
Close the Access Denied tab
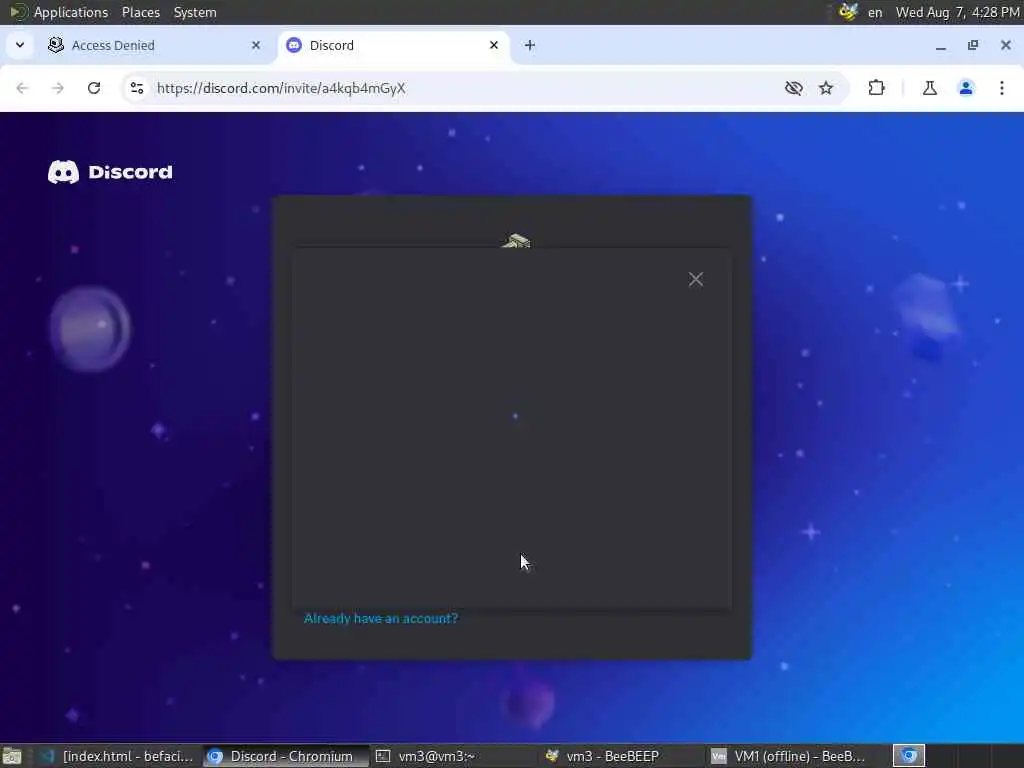[256, 45]
